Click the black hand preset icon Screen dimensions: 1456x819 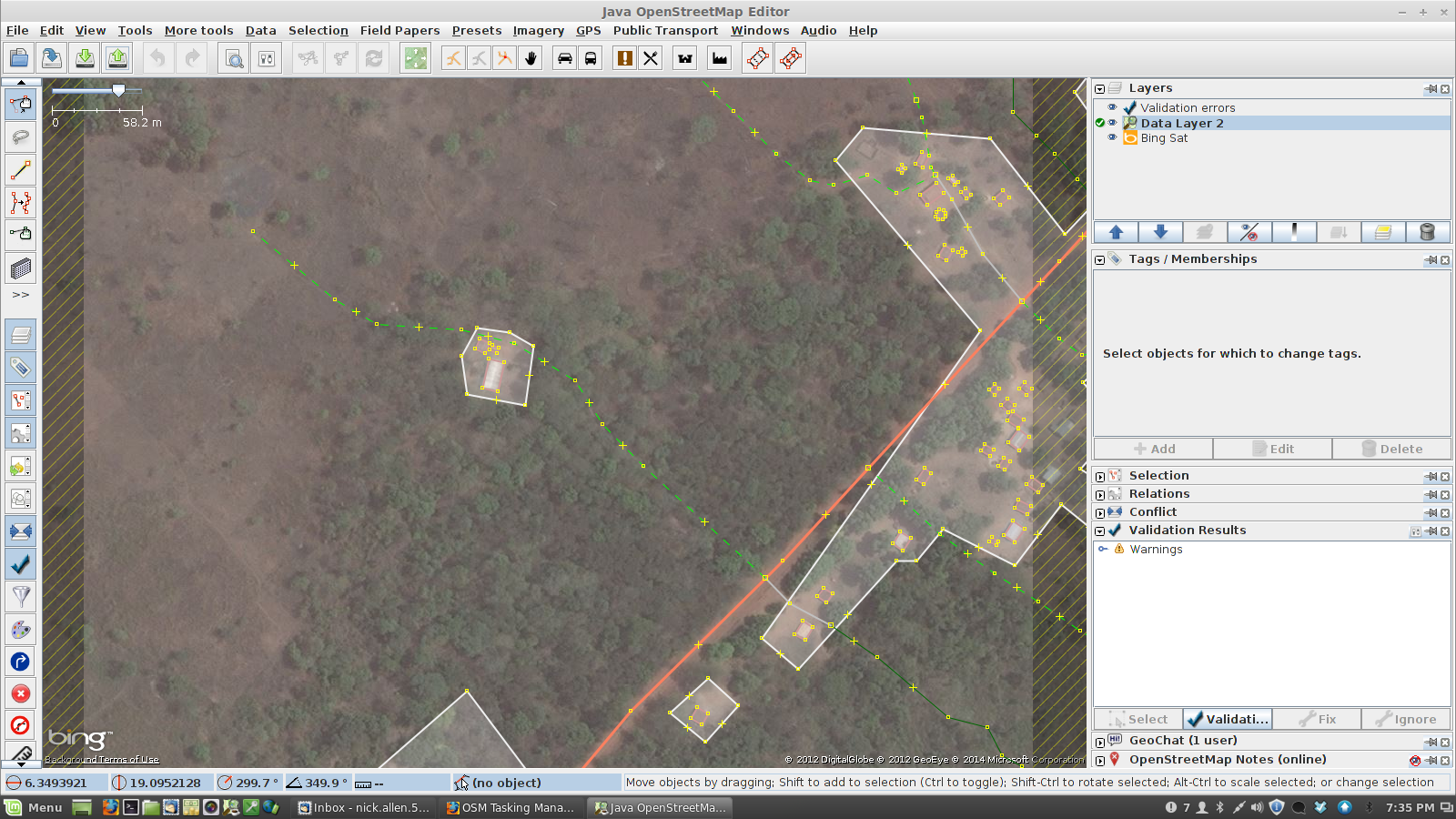click(x=531, y=58)
